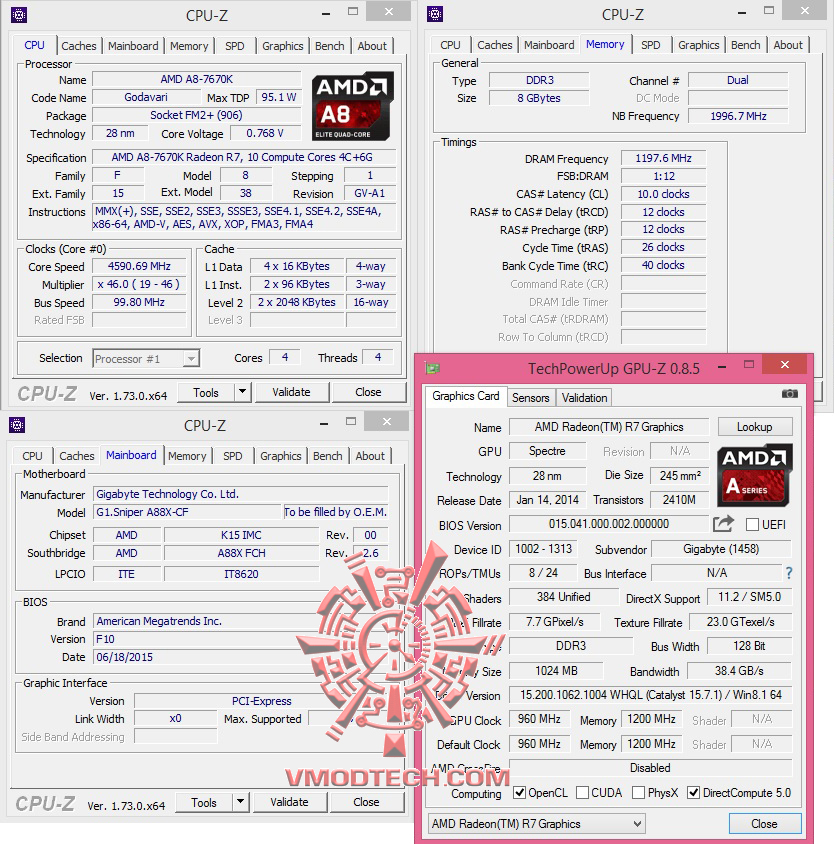Image resolution: width=834 pixels, height=844 pixels.
Task: Maximize the CPU-Z Mainboard window
Action: 351,421
